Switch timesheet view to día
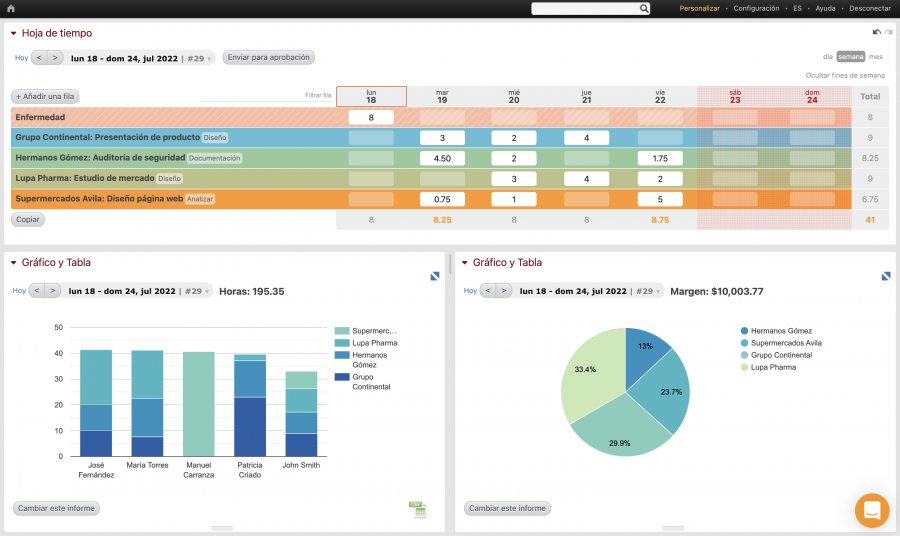This screenshot has width=900, height=536. pos(827,57)
